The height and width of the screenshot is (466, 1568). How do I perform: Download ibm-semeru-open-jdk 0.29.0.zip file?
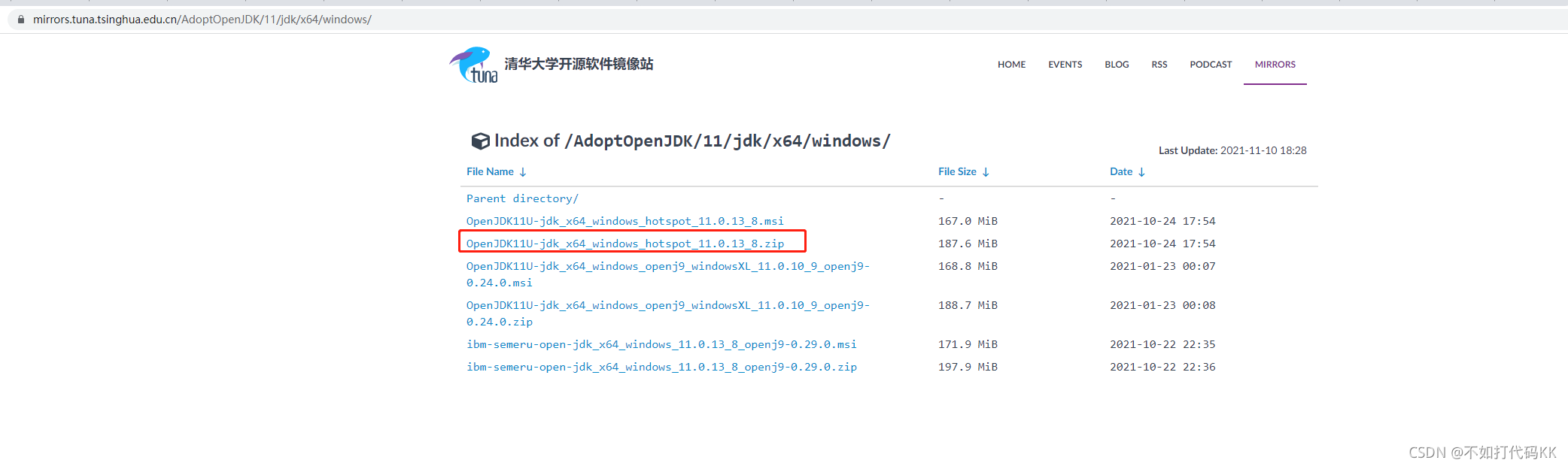tap(661, 367)
